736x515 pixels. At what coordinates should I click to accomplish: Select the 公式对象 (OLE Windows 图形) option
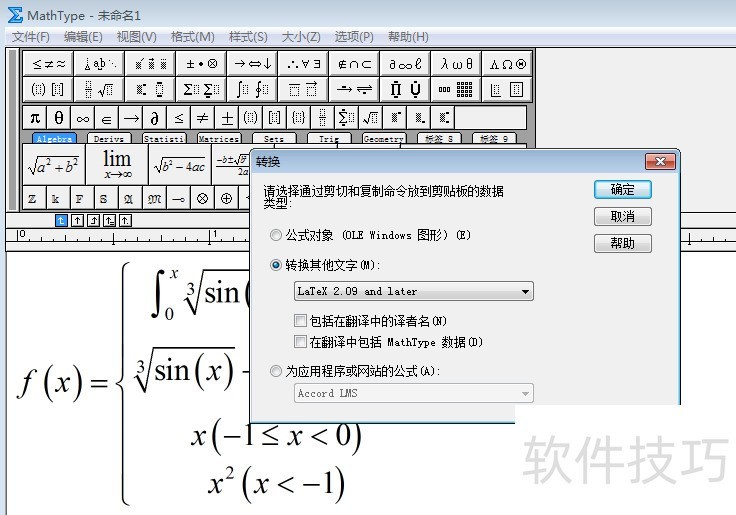277,235
